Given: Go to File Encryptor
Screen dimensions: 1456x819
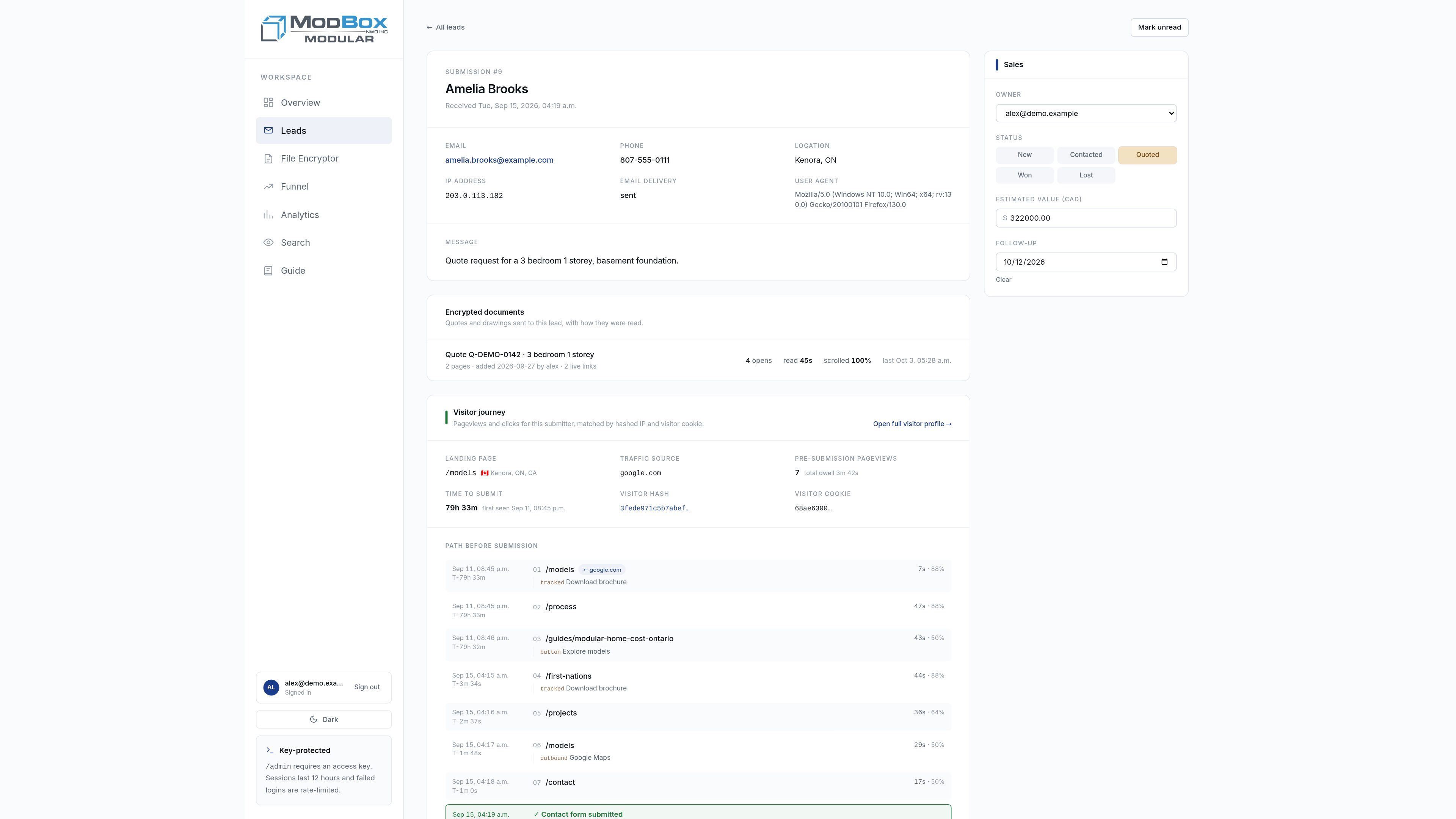Looking at the screenshot, I should pyautogui.click(x=324, y=159).
